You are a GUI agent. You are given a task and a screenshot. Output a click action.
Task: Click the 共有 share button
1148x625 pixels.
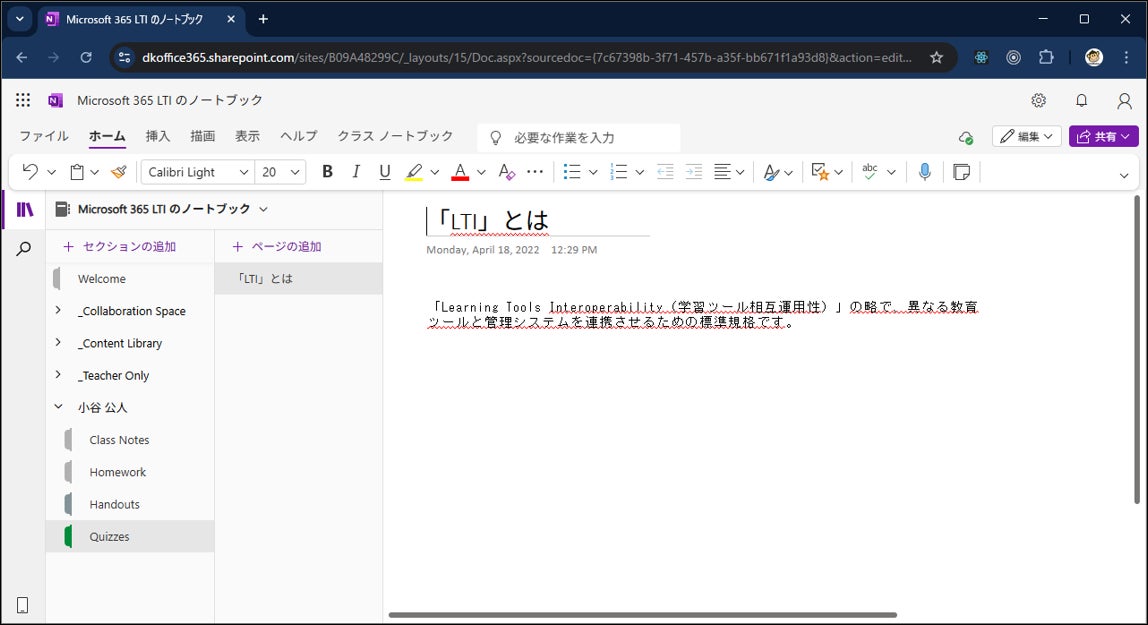point(1103,137)
